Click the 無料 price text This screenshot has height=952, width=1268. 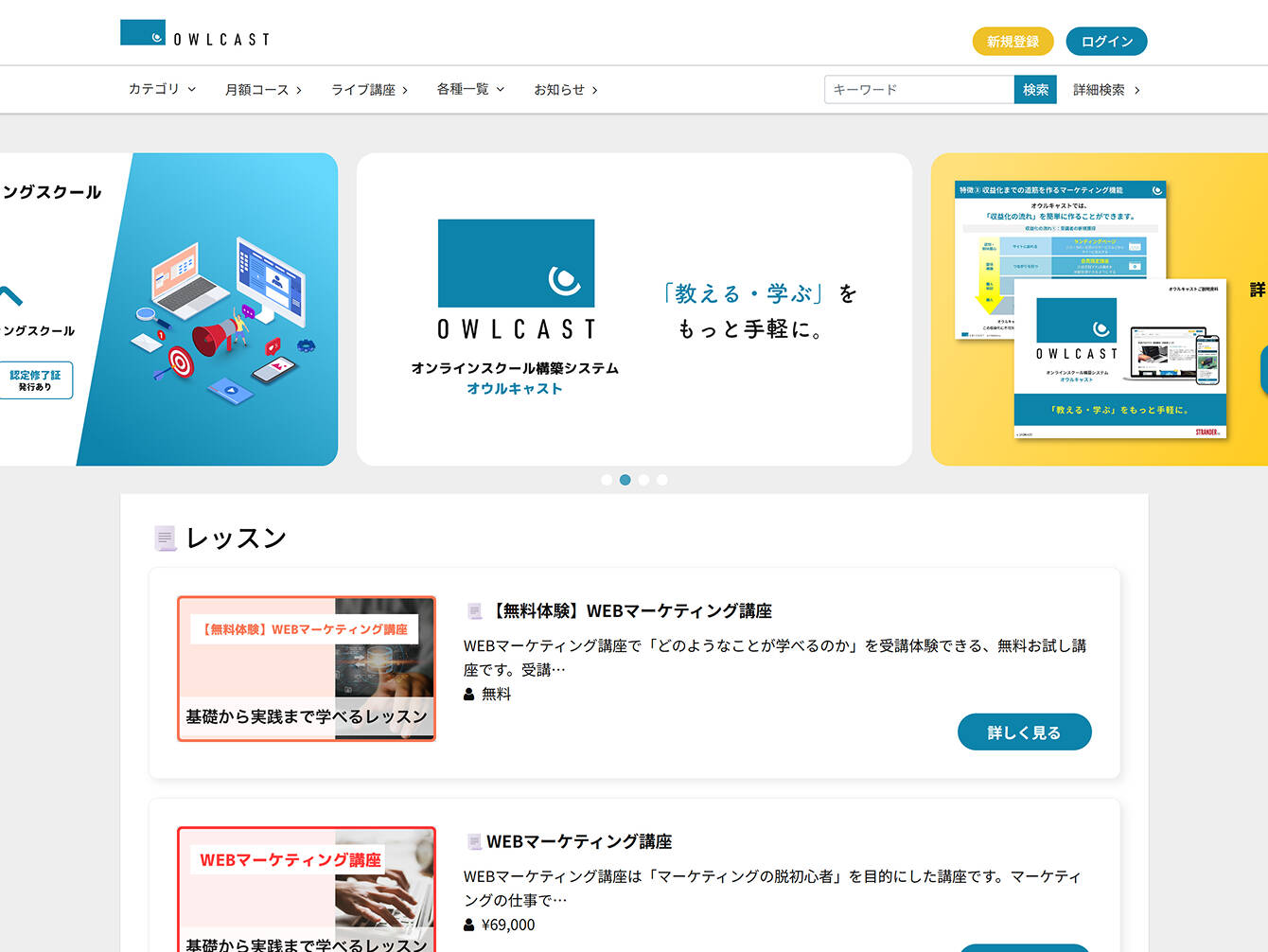point(496,695)
